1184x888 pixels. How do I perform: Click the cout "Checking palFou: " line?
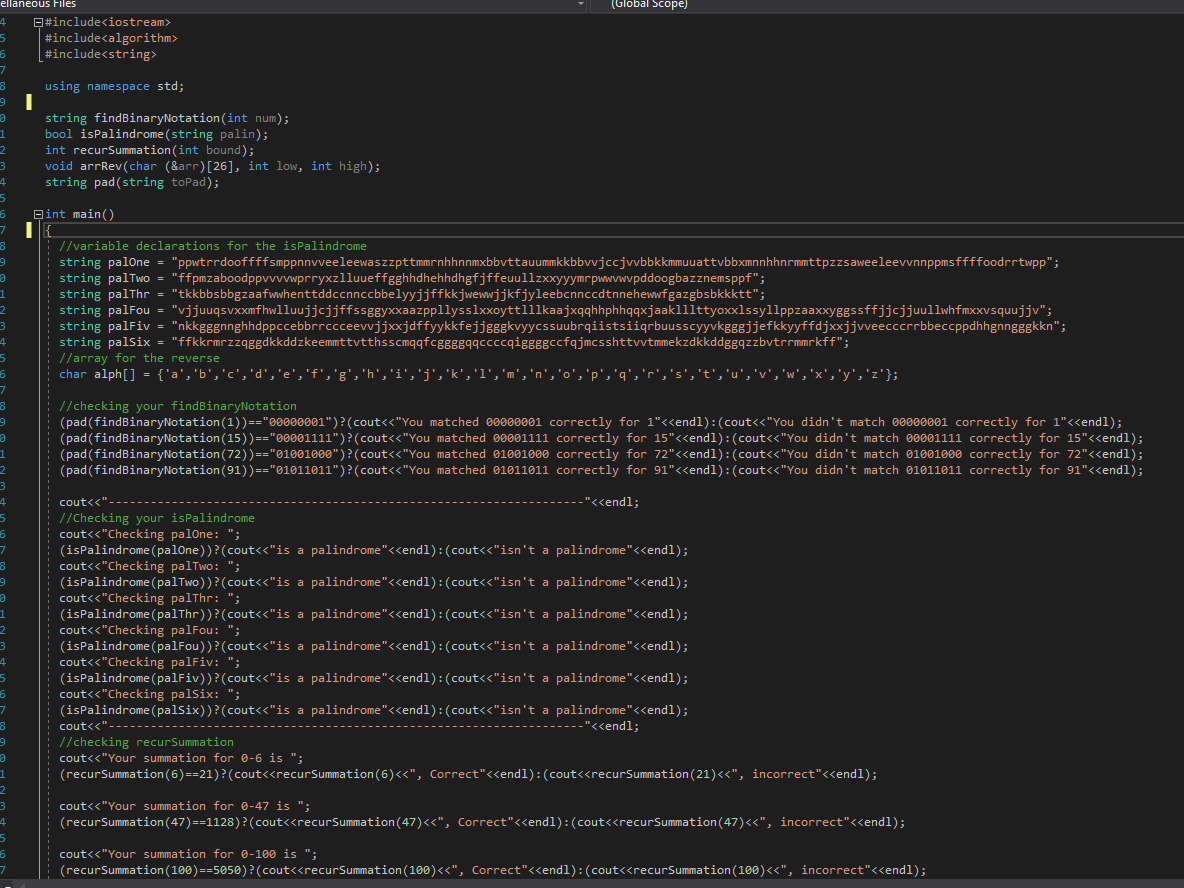click(x=150, y=631)
